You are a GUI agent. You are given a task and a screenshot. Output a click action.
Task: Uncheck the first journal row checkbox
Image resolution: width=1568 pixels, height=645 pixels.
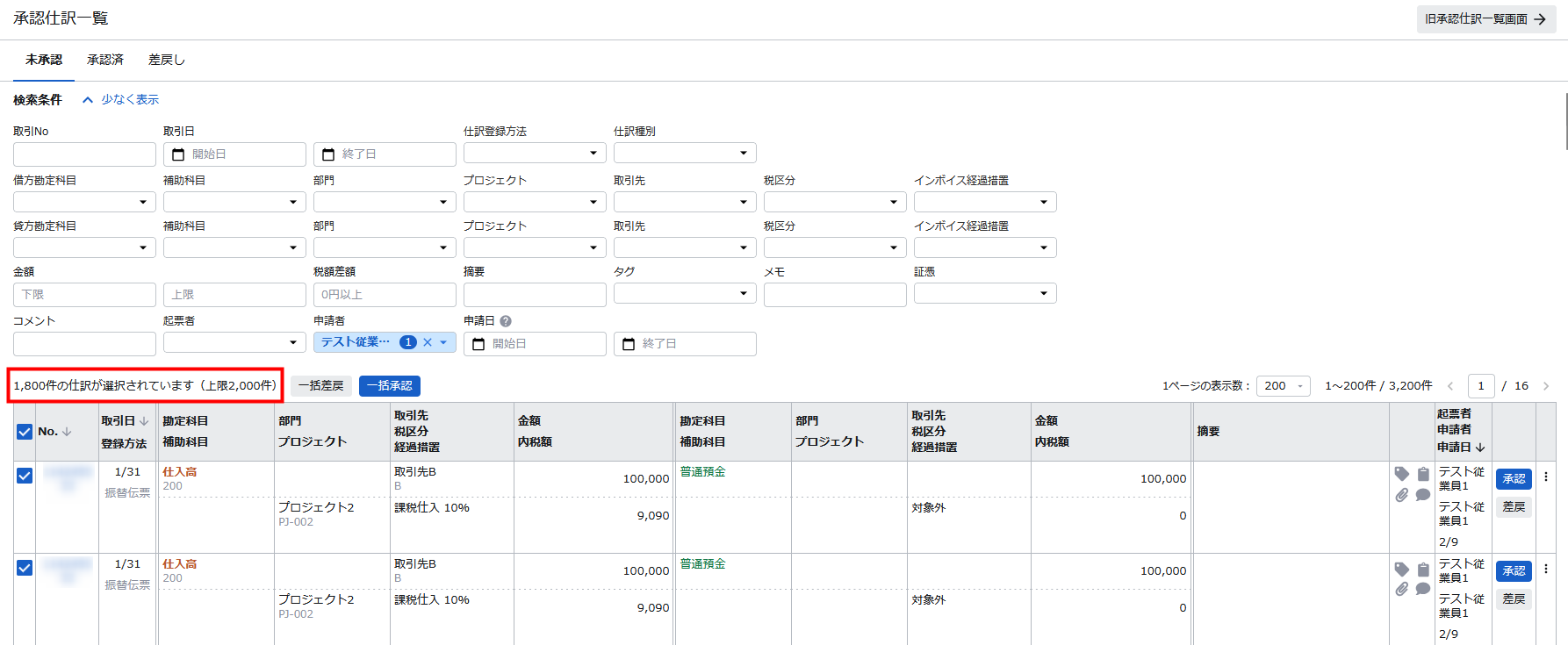coord(25,476)
